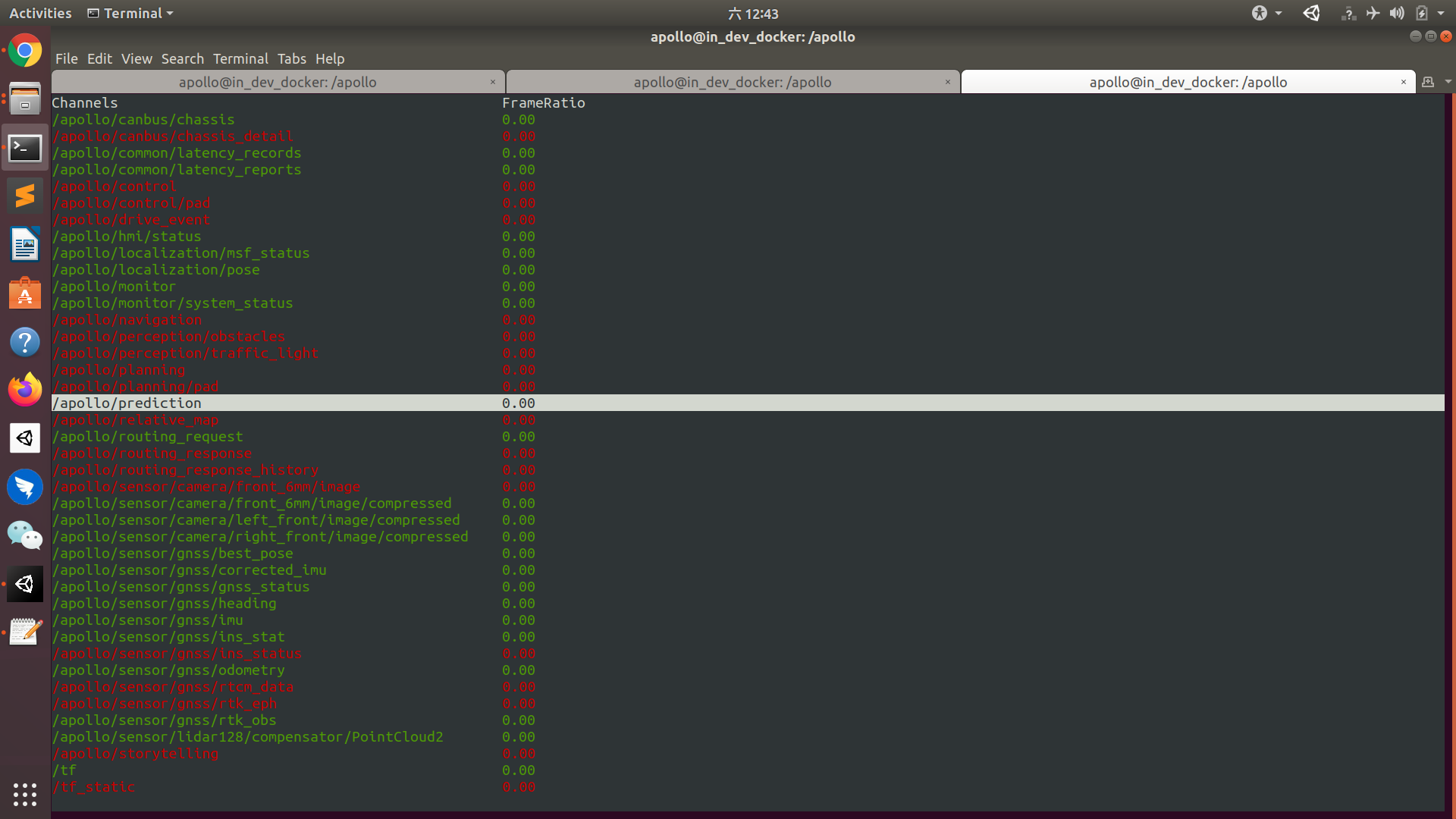Open WeChat from the dock
The height and width of the screenshot is (819, 1456).
tap(25, 535)
